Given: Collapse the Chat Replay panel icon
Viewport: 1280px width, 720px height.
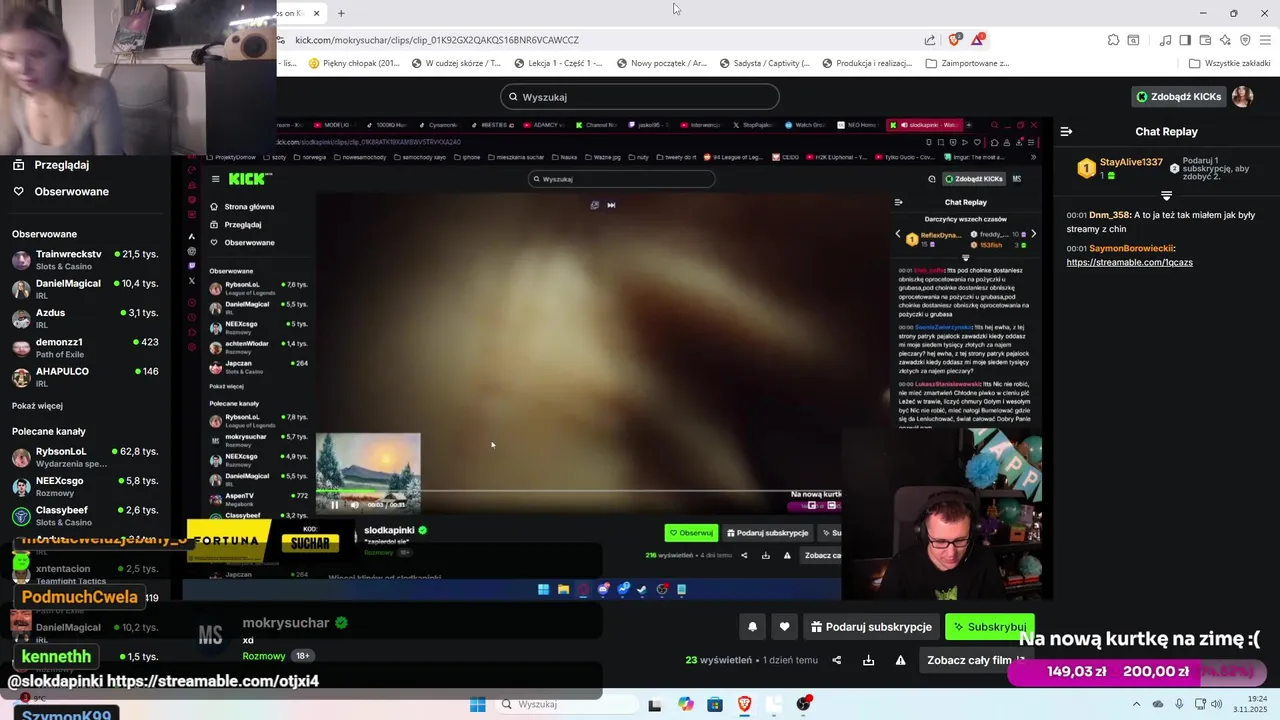Looking at the screenshot, I should [x=1066, y=131].
